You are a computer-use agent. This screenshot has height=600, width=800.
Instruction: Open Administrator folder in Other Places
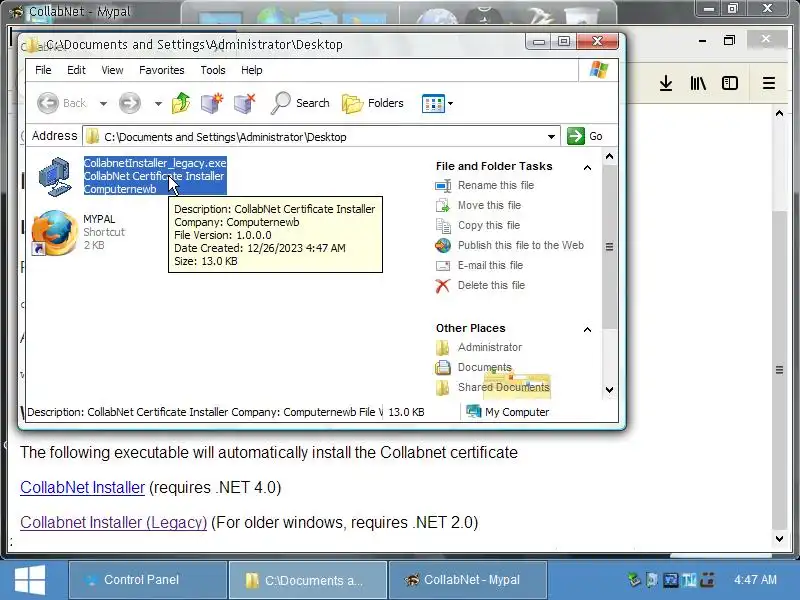pos(490,347)
